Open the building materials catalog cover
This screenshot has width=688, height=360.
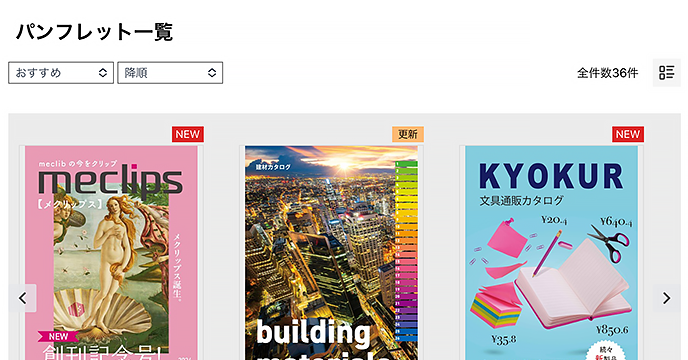tap(331, 253)
